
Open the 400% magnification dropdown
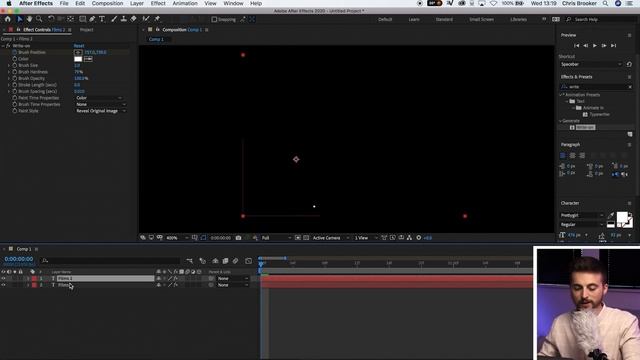click(177, 238)
